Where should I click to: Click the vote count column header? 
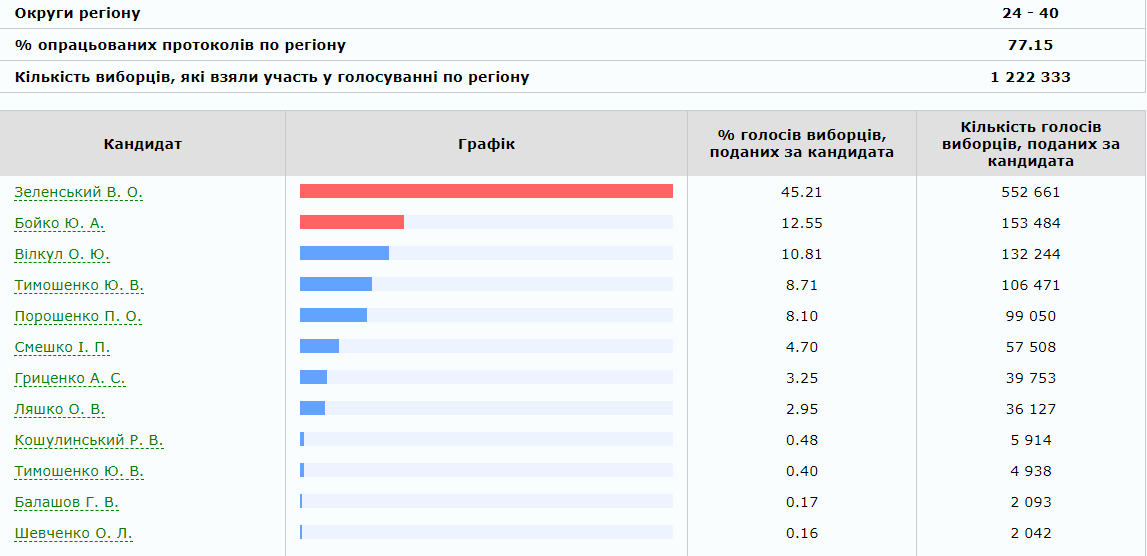click(x=1030, y=144)
